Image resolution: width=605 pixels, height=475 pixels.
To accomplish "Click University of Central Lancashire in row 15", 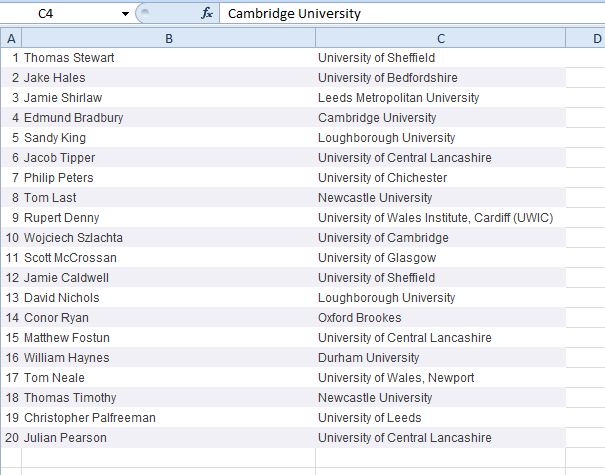I will [x=441, y=338].
